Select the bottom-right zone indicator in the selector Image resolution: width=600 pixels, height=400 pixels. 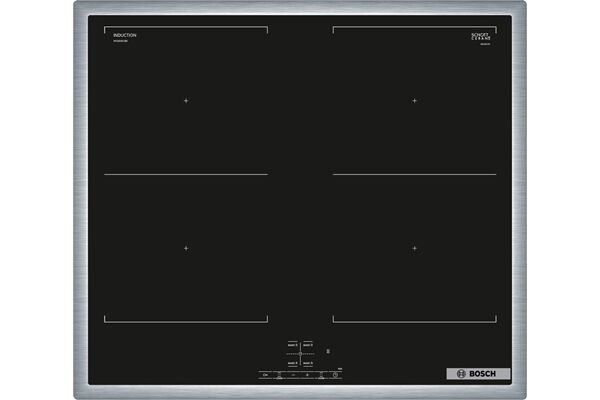pyautogui.click(x=308, y=363)
